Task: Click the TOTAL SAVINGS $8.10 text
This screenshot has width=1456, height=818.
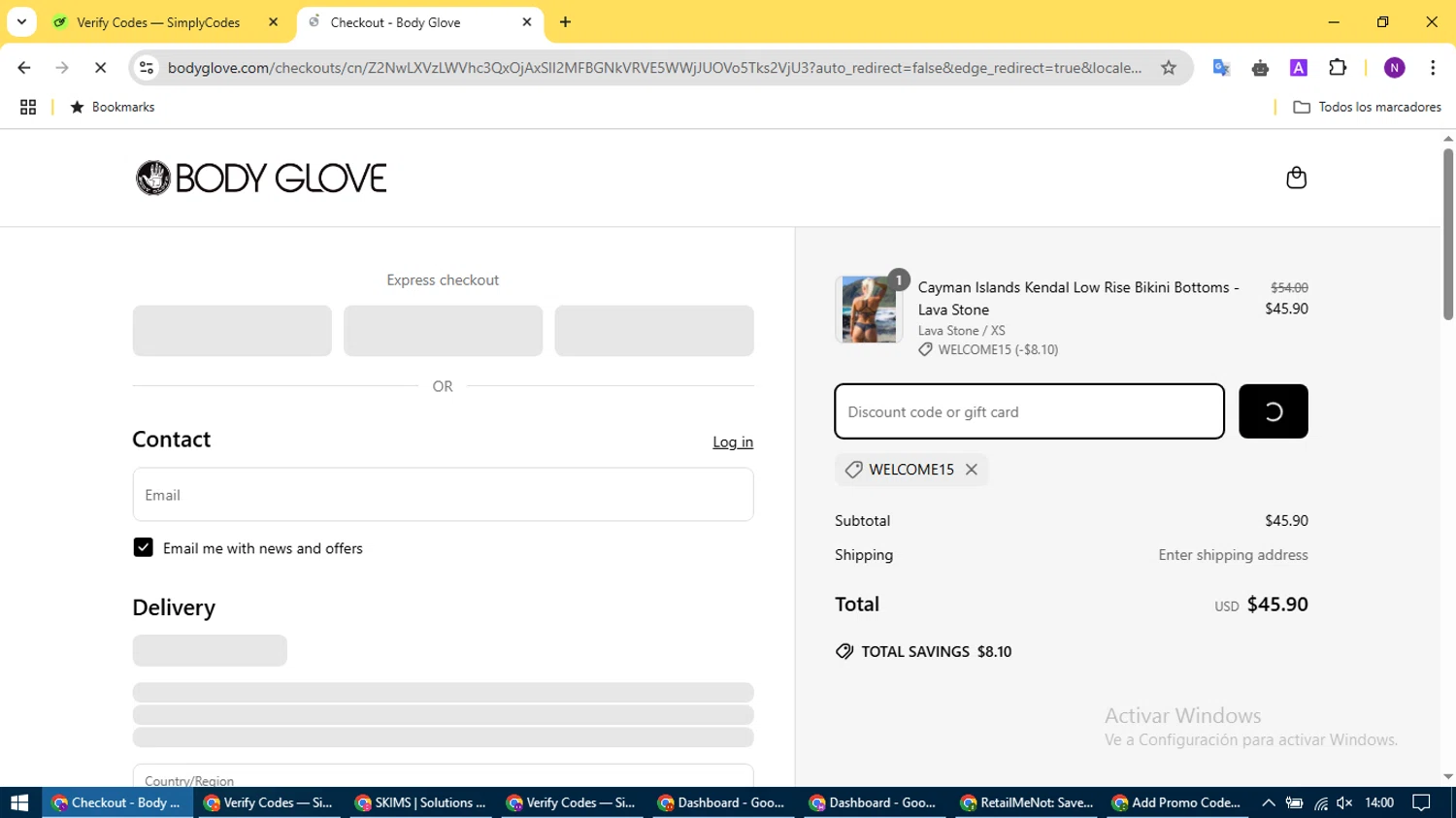Action: tap(936, 651)
